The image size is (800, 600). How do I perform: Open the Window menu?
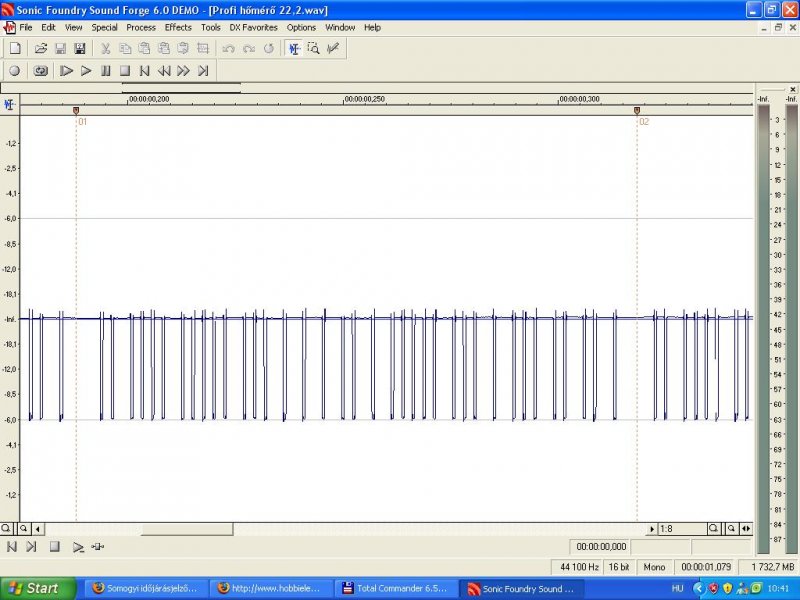[340, 28]
